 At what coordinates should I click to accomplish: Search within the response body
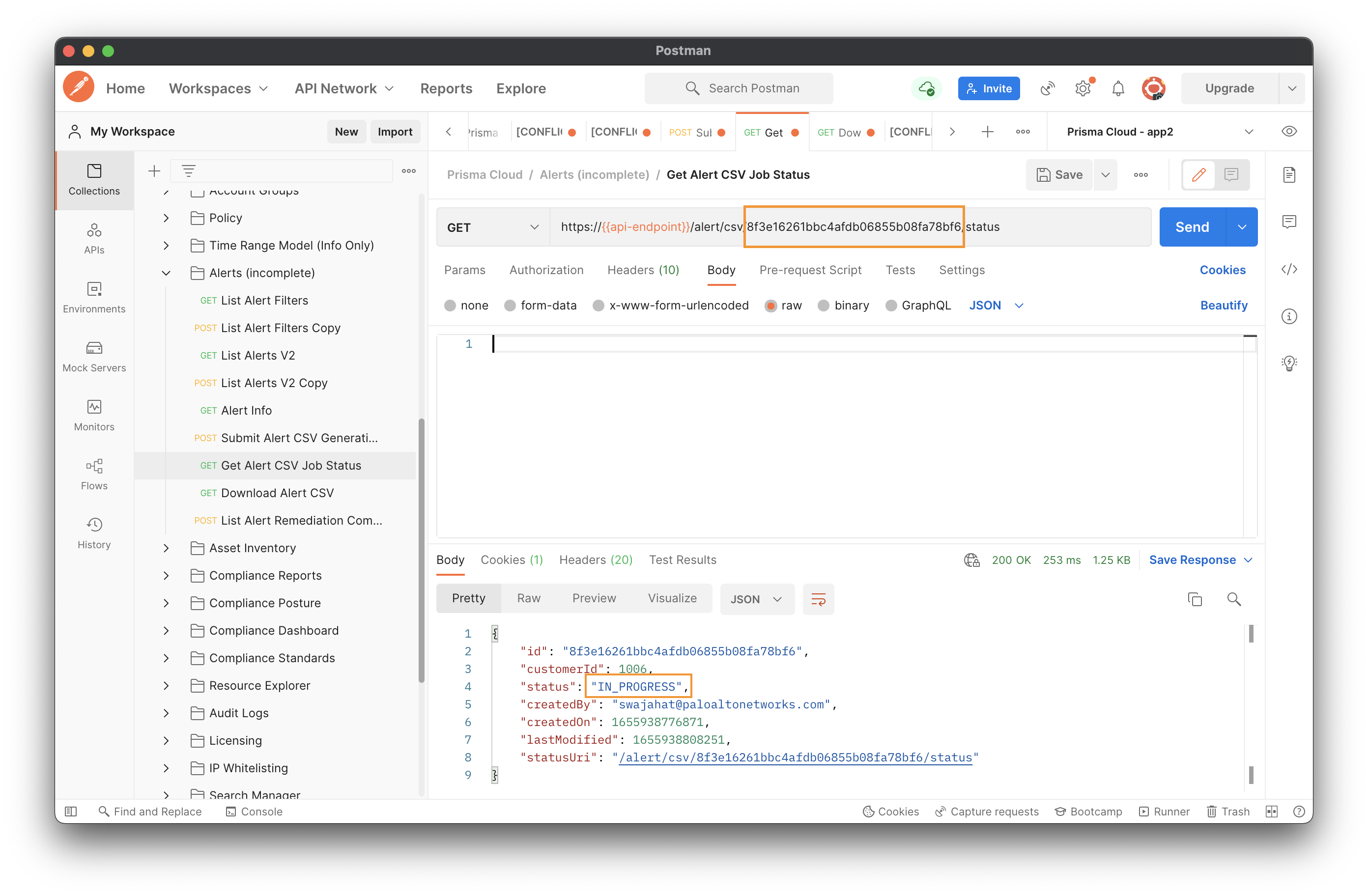1234,599
